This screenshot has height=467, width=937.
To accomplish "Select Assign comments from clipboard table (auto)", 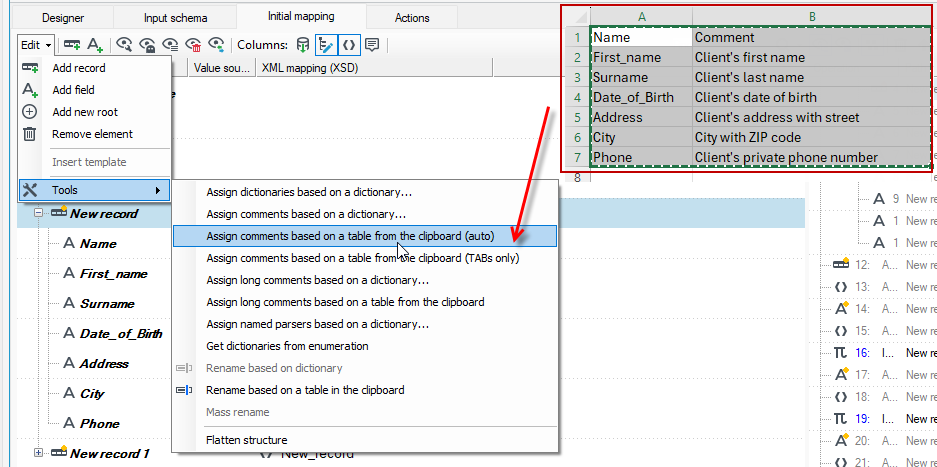I will tap(365, 236).
